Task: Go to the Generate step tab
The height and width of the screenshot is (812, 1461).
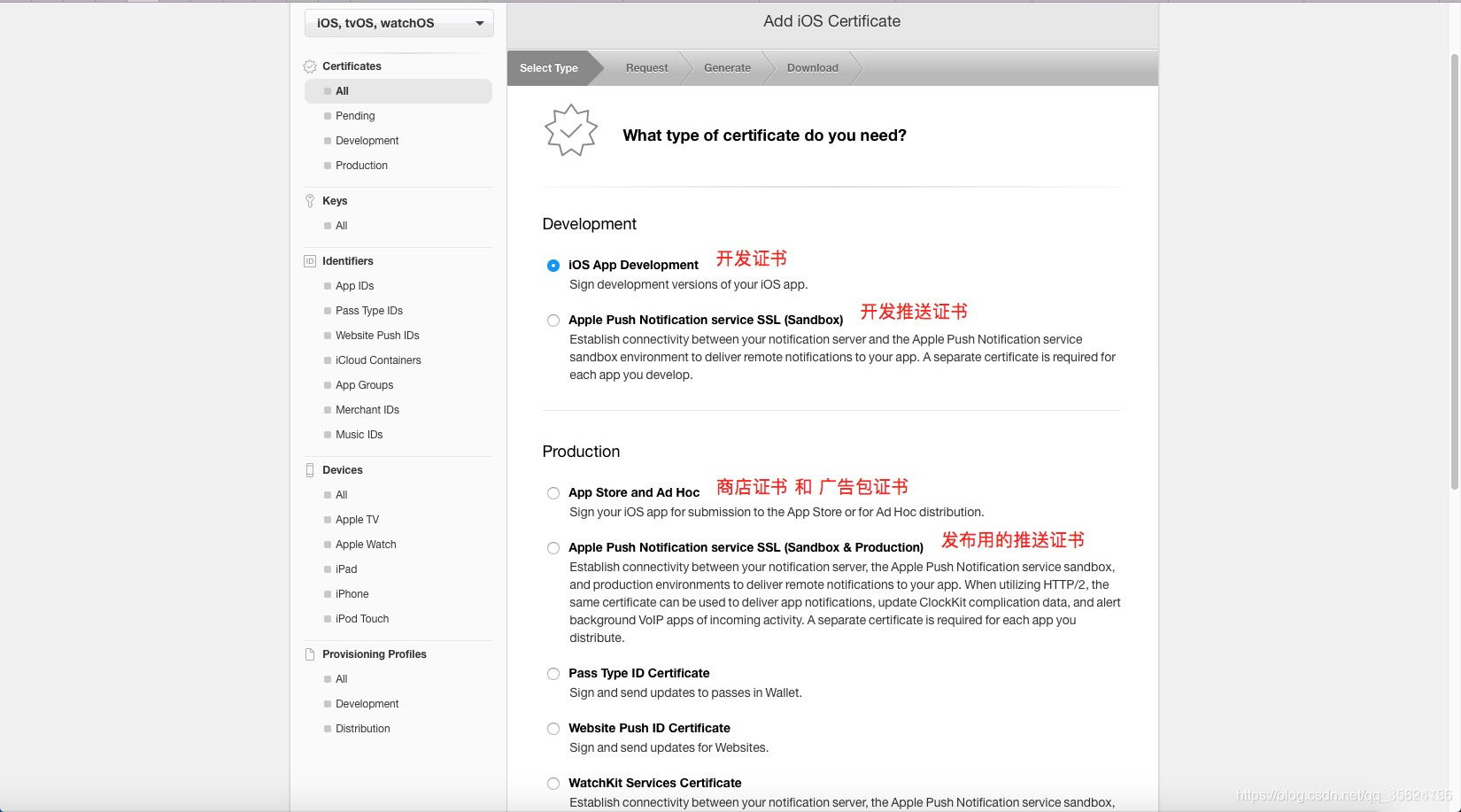Action: [x=728, y=68]
